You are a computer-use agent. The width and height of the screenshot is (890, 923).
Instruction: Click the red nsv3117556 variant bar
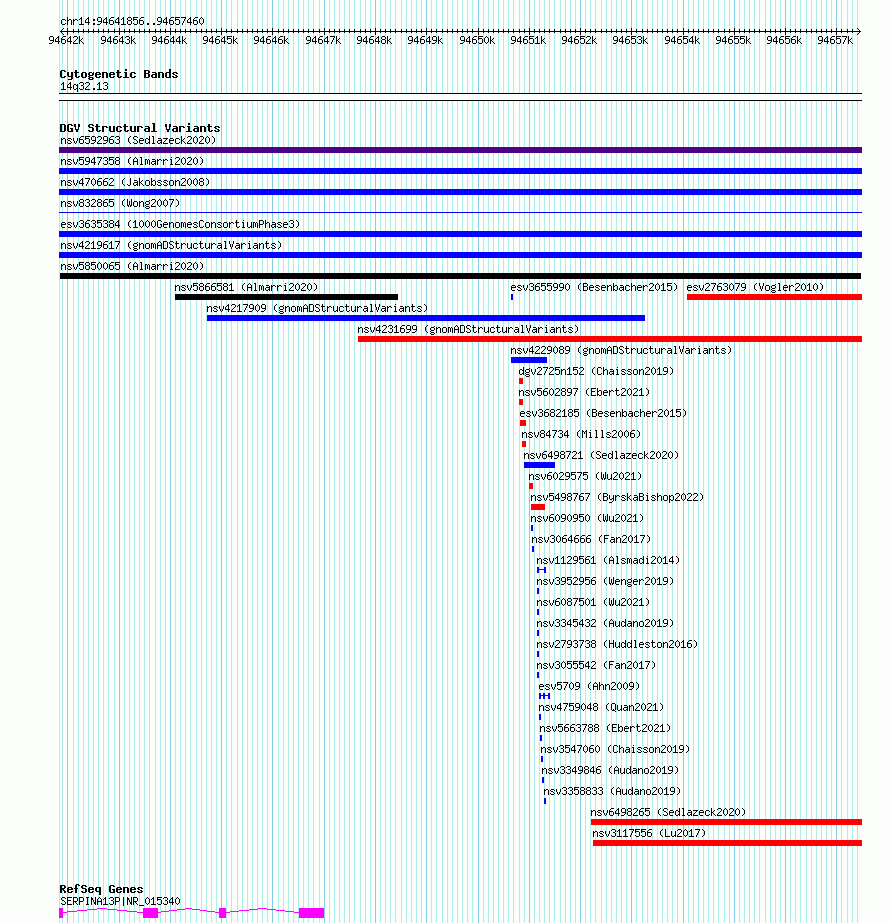727,844
